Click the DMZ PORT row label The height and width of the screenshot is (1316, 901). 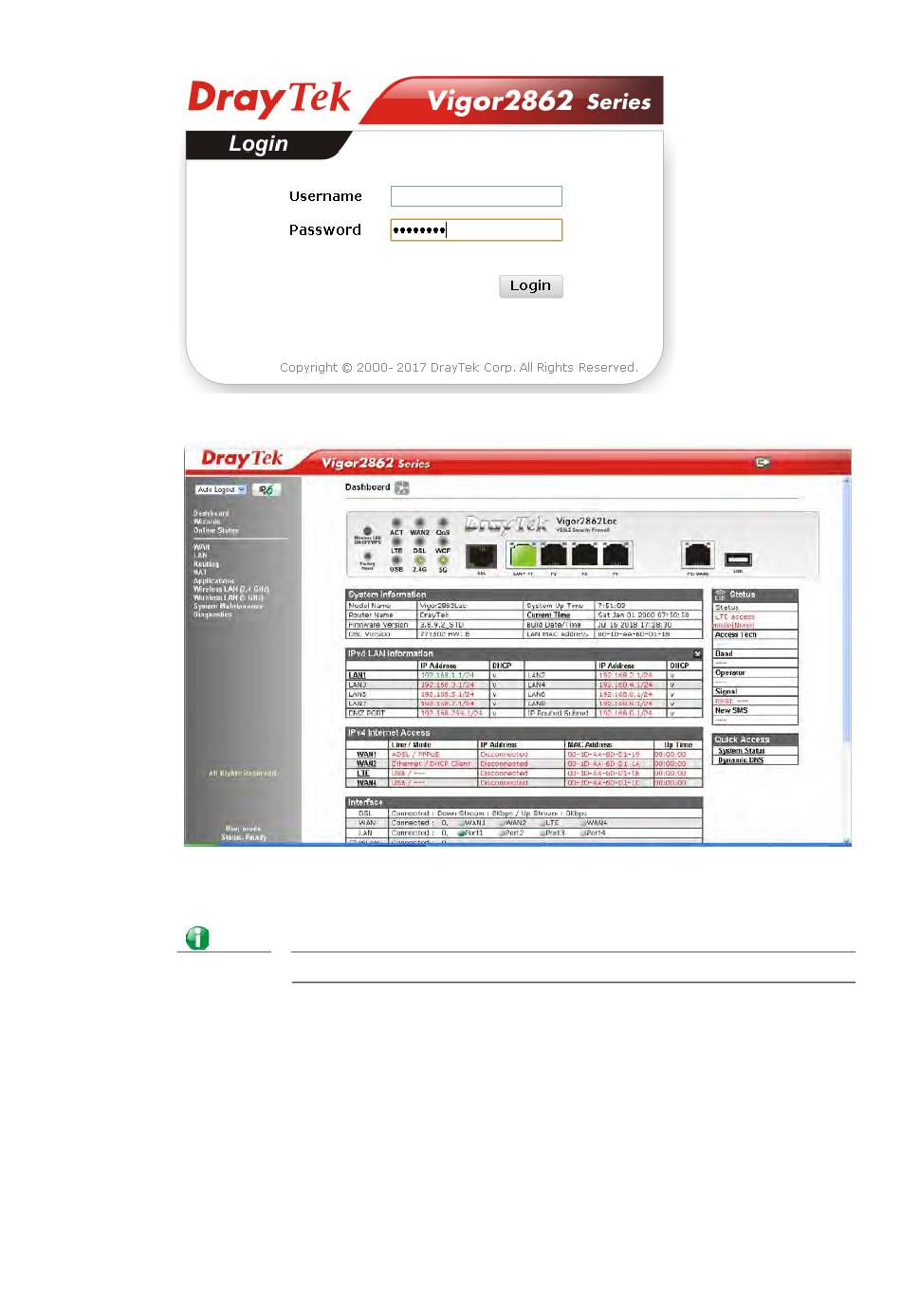coord(367,713)
